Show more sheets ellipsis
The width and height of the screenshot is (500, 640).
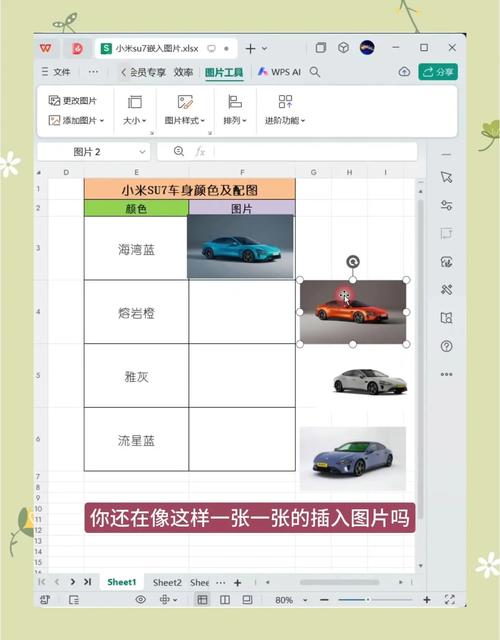pyautogui.click(x=220, y=582)
